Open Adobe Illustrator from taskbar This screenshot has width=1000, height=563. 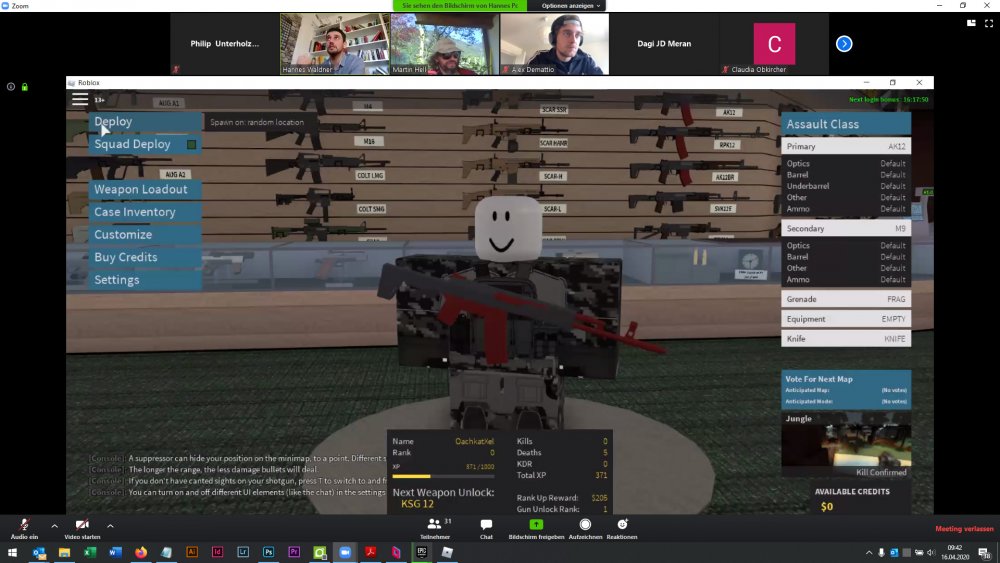pos(192,552)
